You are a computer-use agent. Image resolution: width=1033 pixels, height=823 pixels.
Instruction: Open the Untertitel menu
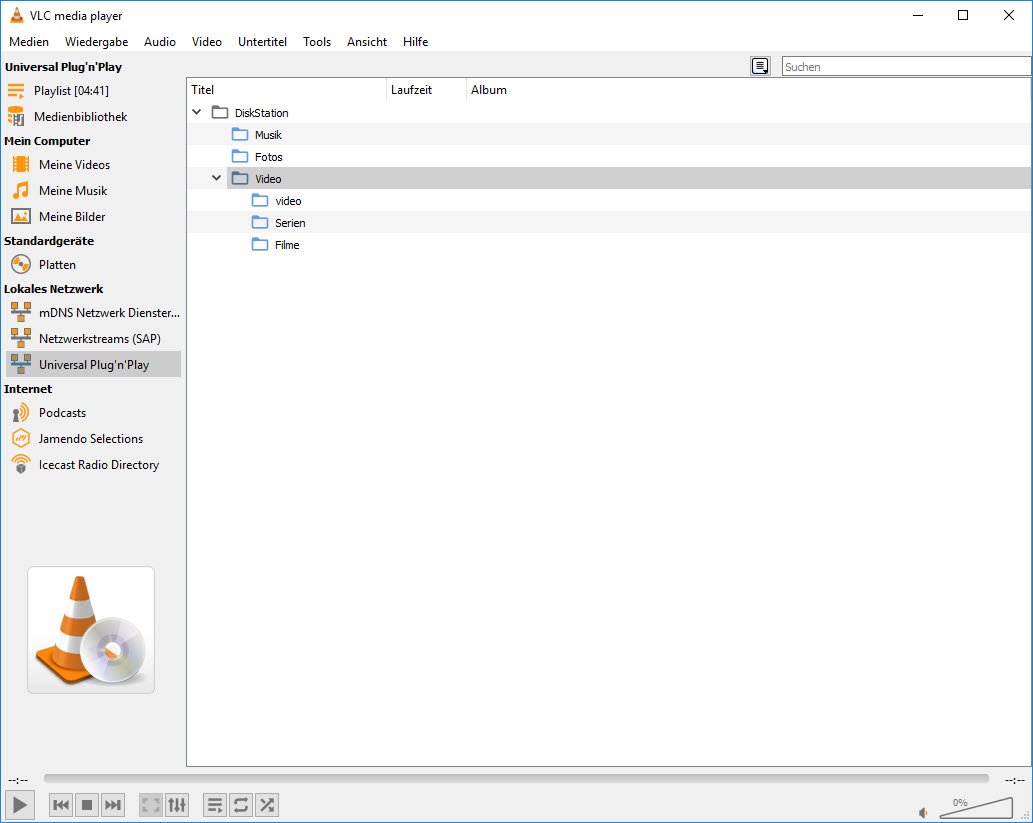pos(262,42)
